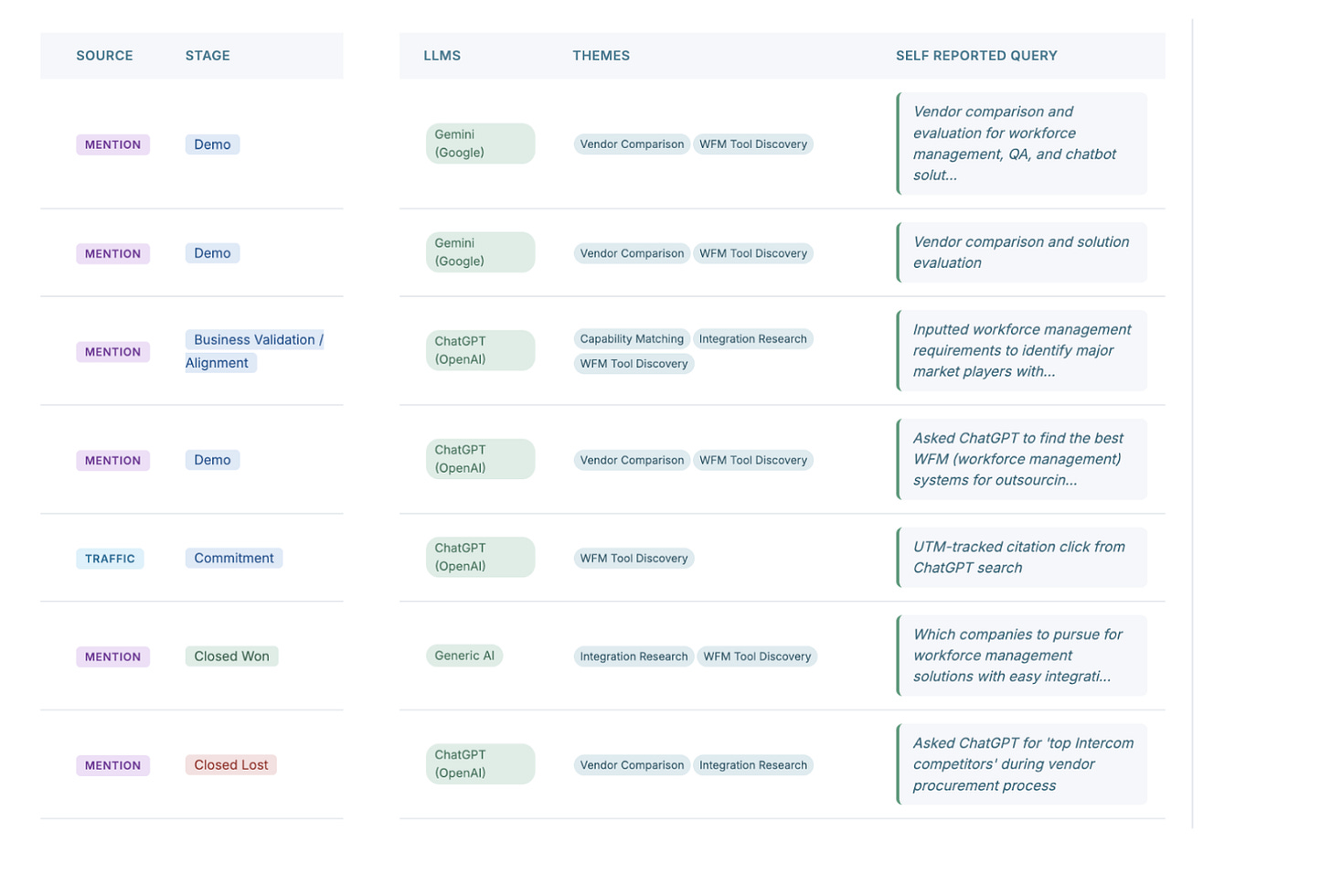This screenshot has height=896, width=1331.
Task: Expand the 'major market players' query text
Action: pyautogui.click(x=1021, y=350)
